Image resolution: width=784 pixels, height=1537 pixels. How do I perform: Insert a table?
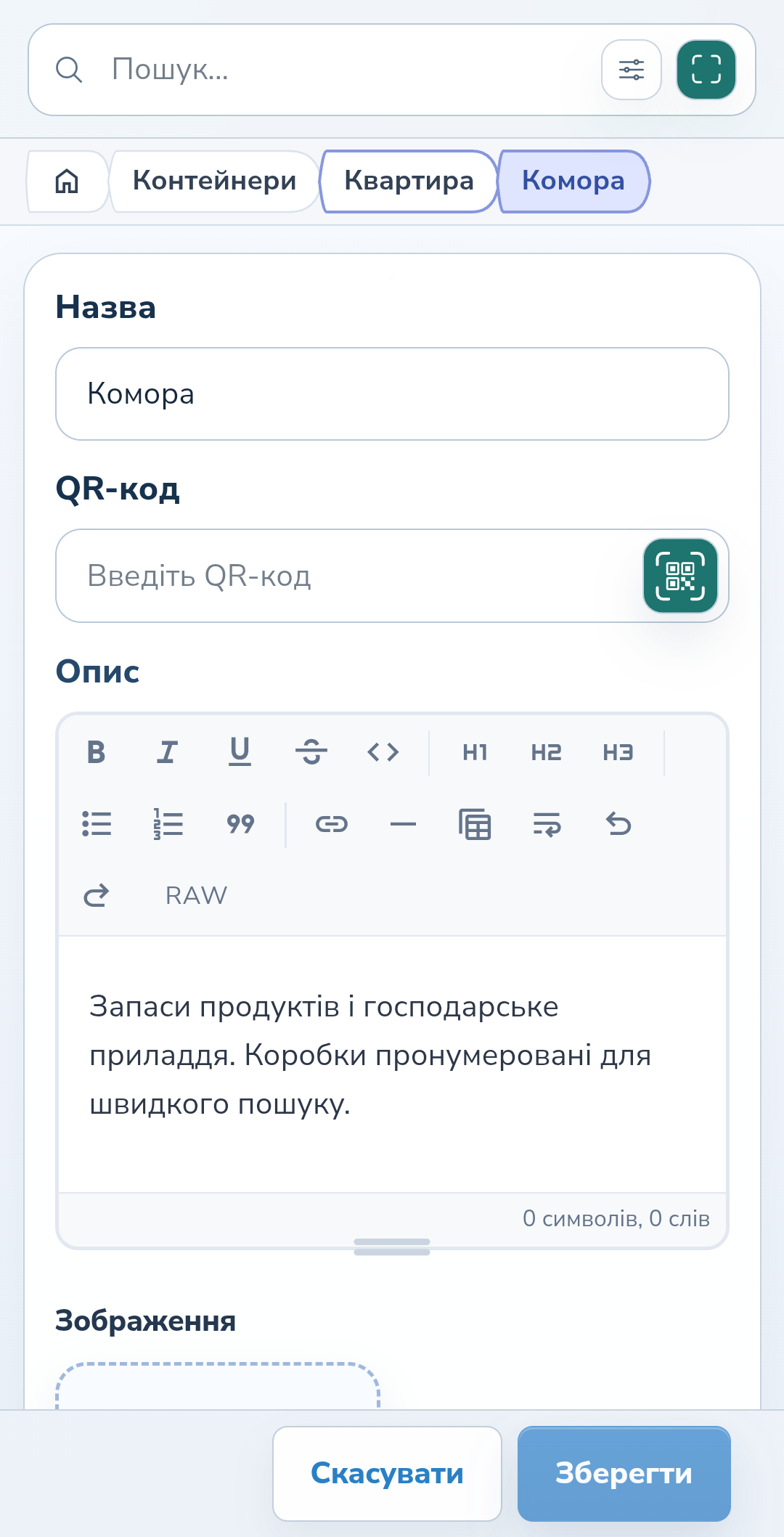475,824
